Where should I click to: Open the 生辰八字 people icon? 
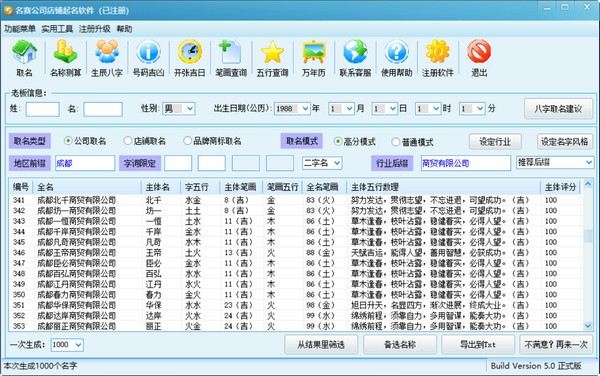107,52
